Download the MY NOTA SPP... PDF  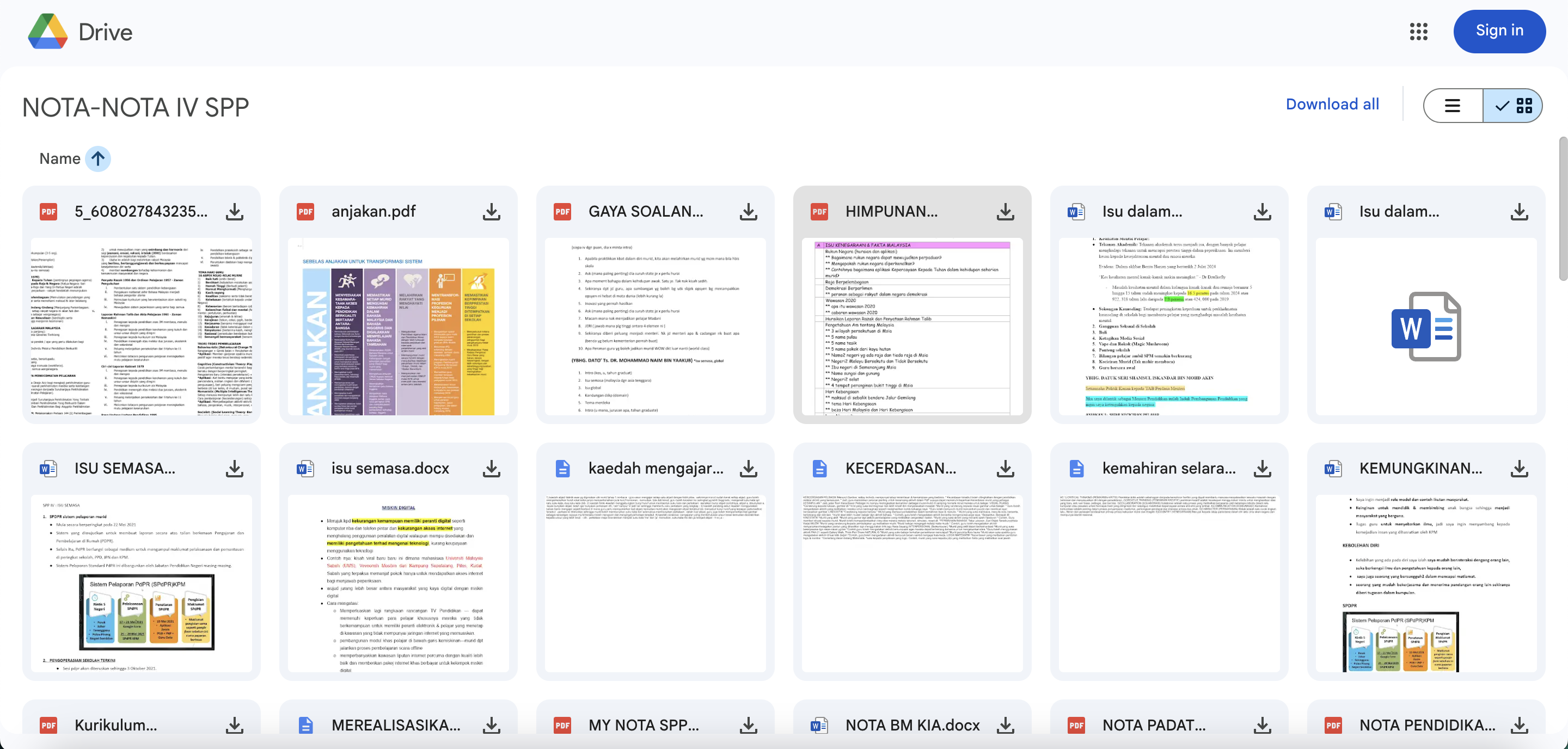(748, 725)
